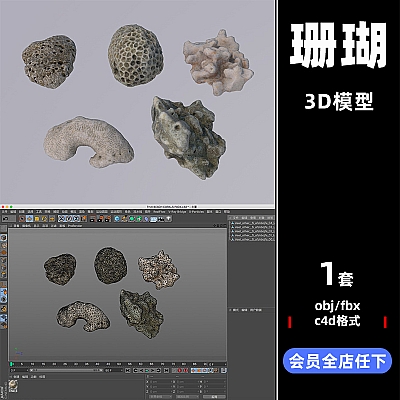Viewport: 400px width, 400px height.
Task: Click the Make Editable icon
Action: pos(3,228)
